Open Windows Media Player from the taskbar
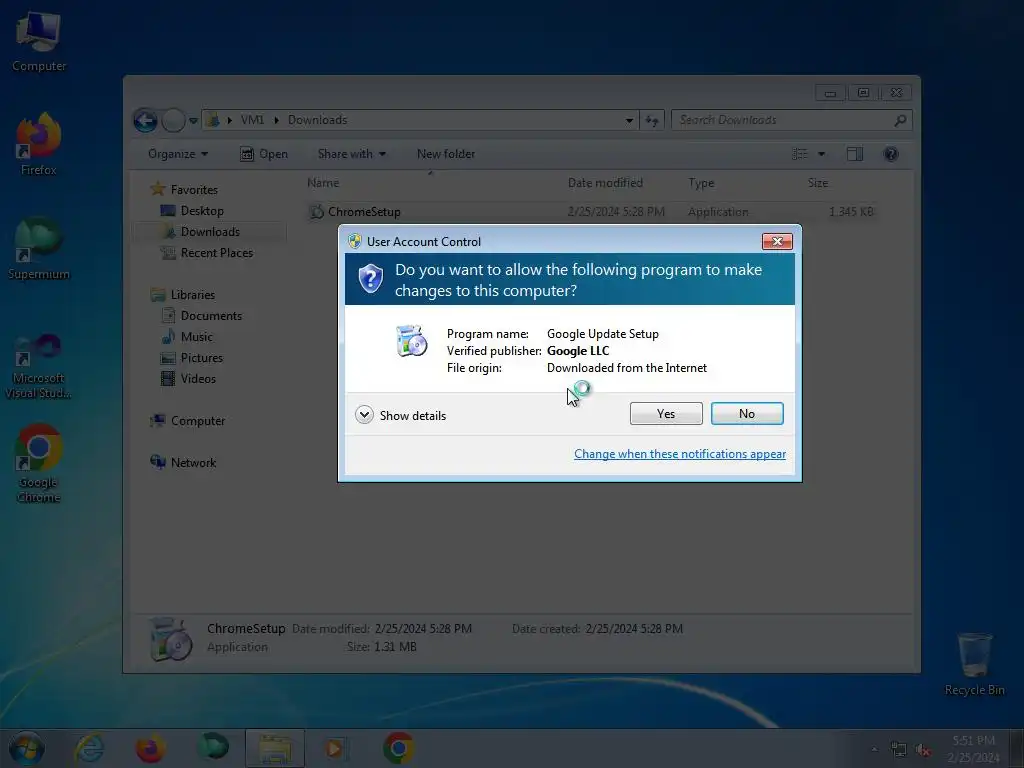 [x=336, y=748]
